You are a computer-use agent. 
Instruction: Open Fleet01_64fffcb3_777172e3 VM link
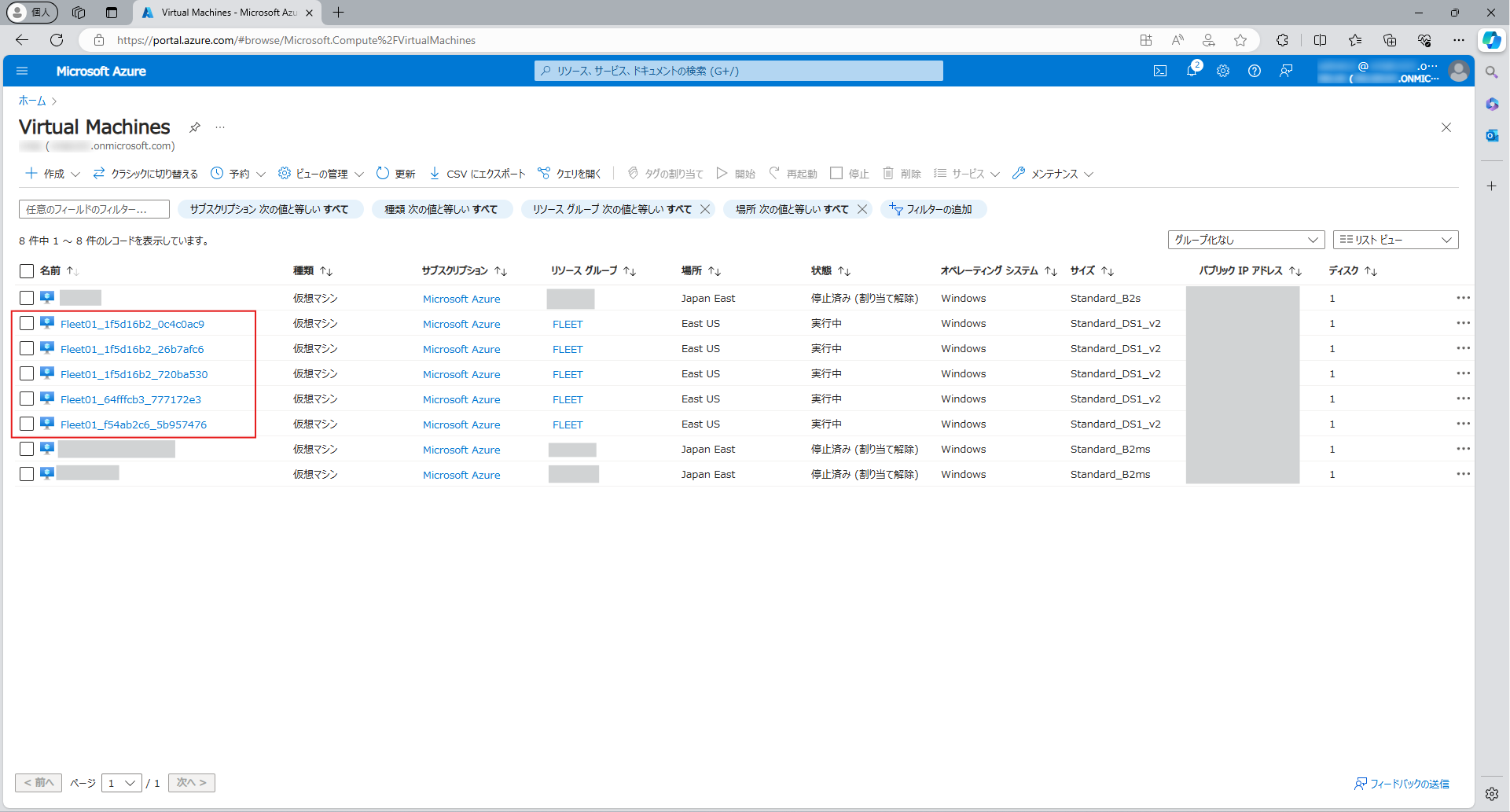point(130,399)
